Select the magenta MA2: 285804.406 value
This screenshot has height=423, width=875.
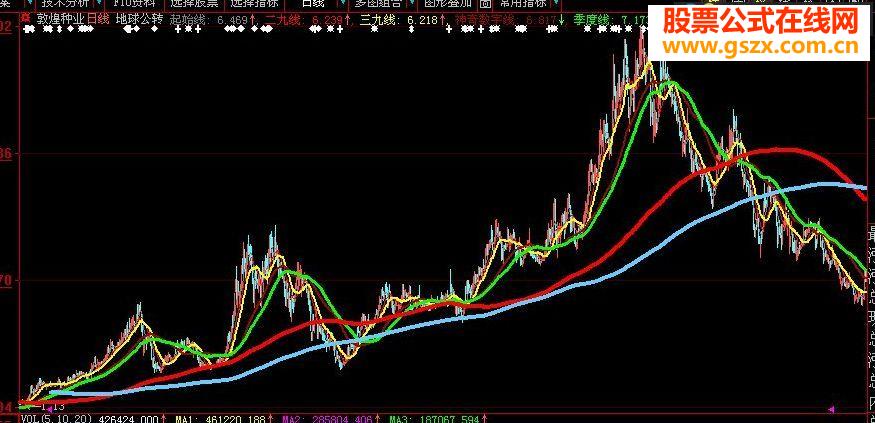pyautogui.click(x=329, y=419)
